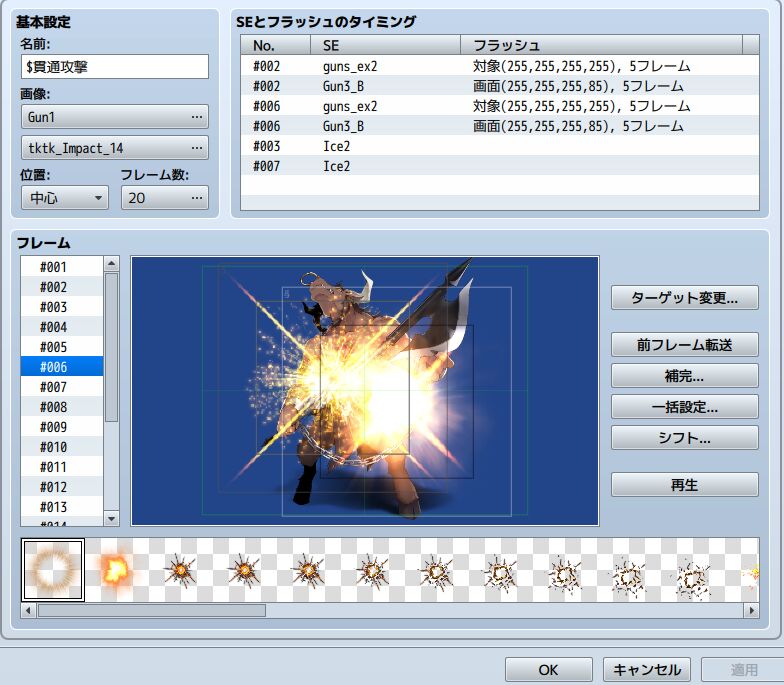The width and height of the screenshot is (784, 685).
Task: Select frame #005 in frame list
Action: pyautogui.click(x=62, y=347)
